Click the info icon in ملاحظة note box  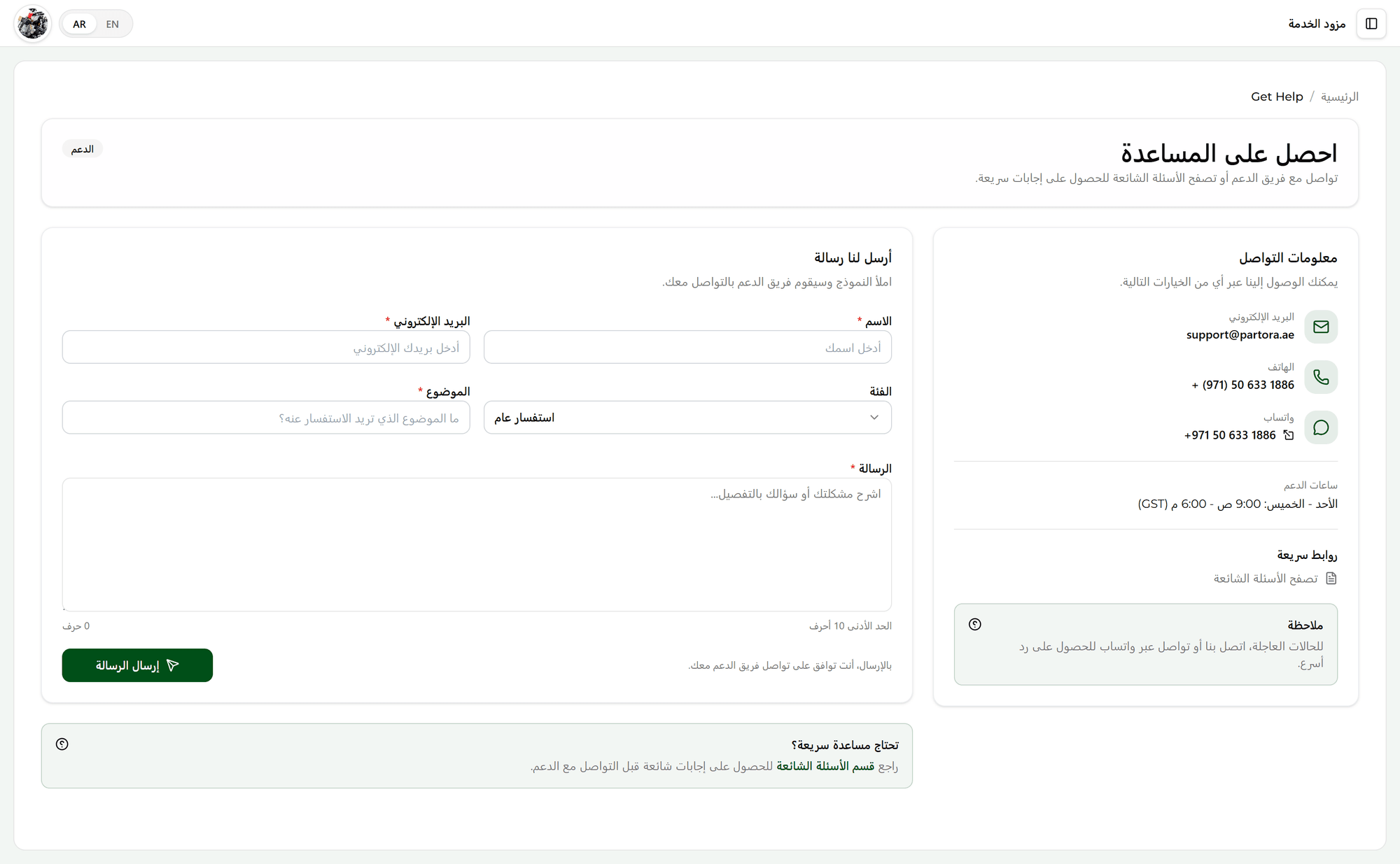[x=975, y=624]
